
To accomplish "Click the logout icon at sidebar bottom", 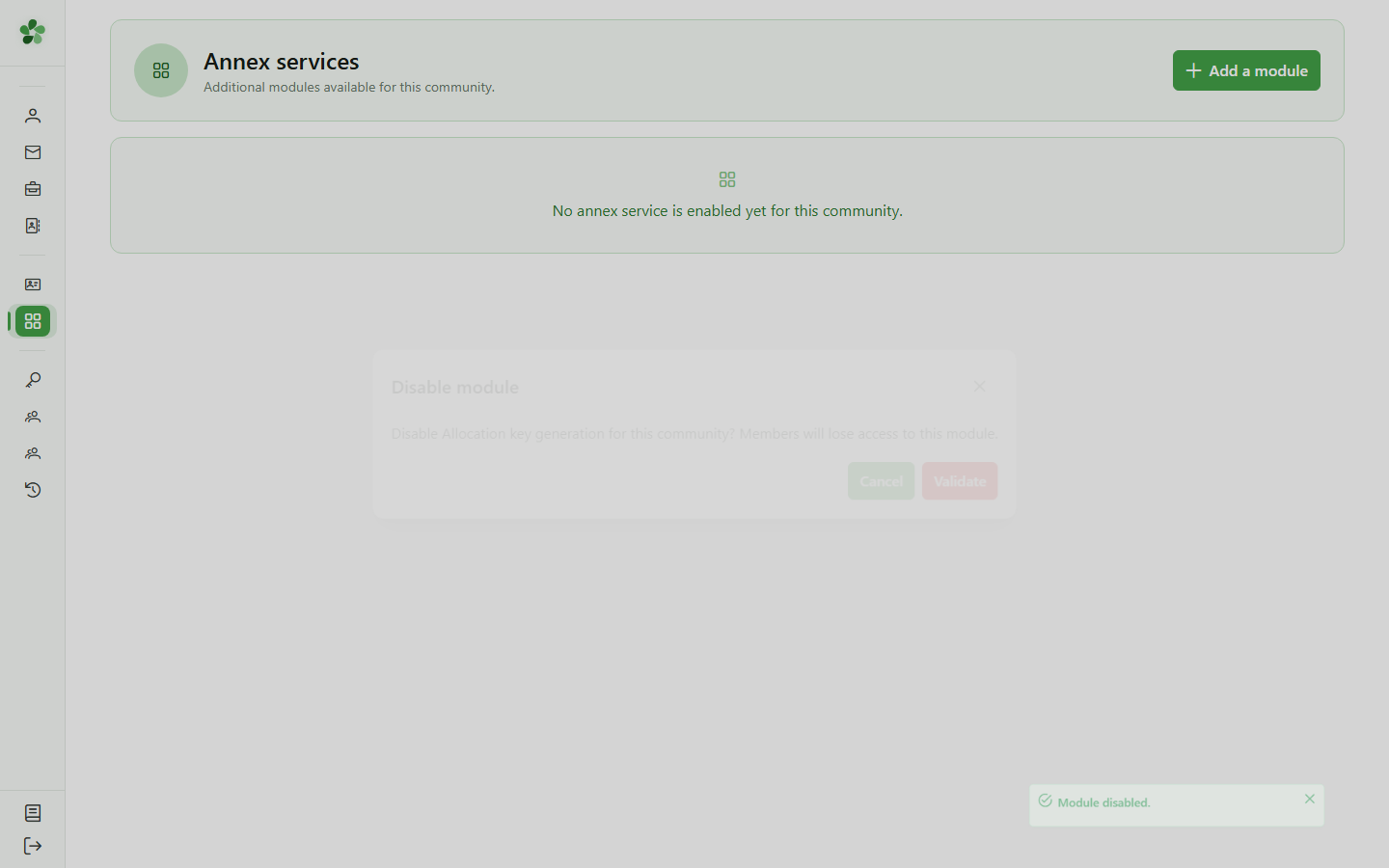I will pyautogui.click(x=33, y=846).
